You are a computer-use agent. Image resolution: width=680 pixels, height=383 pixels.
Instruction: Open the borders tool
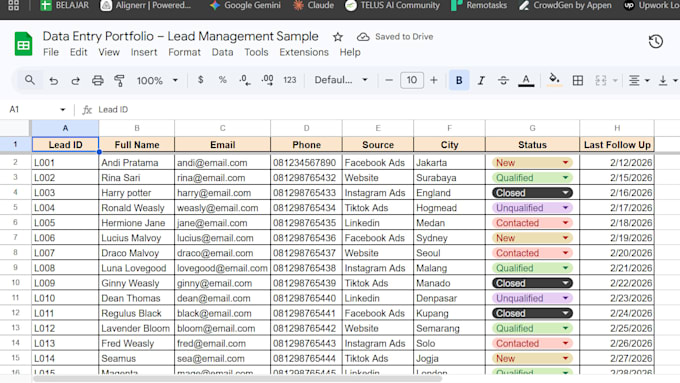[x=578, y=80]
